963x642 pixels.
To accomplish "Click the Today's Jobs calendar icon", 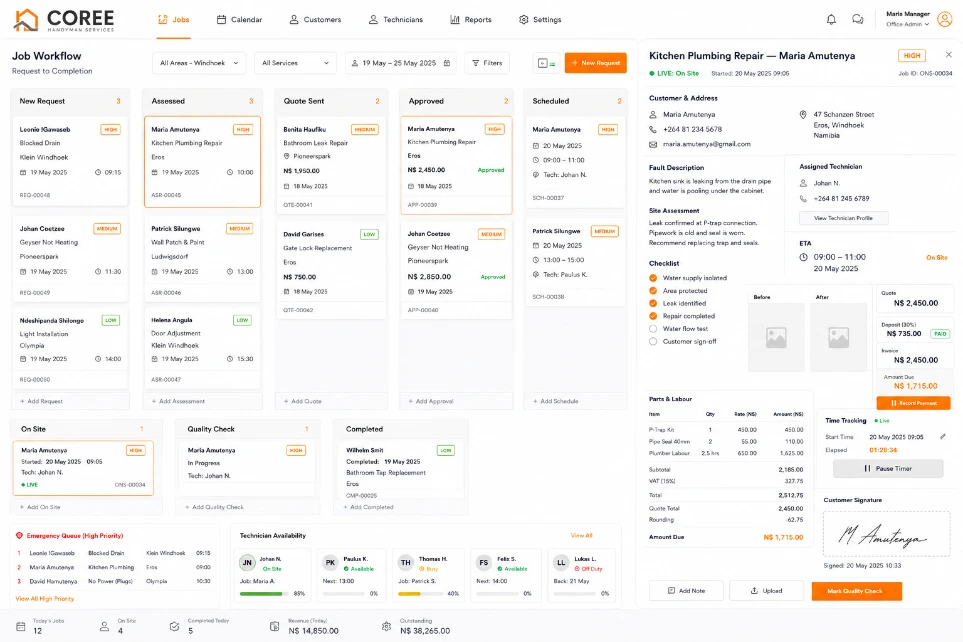I will (x=20, y=627).
